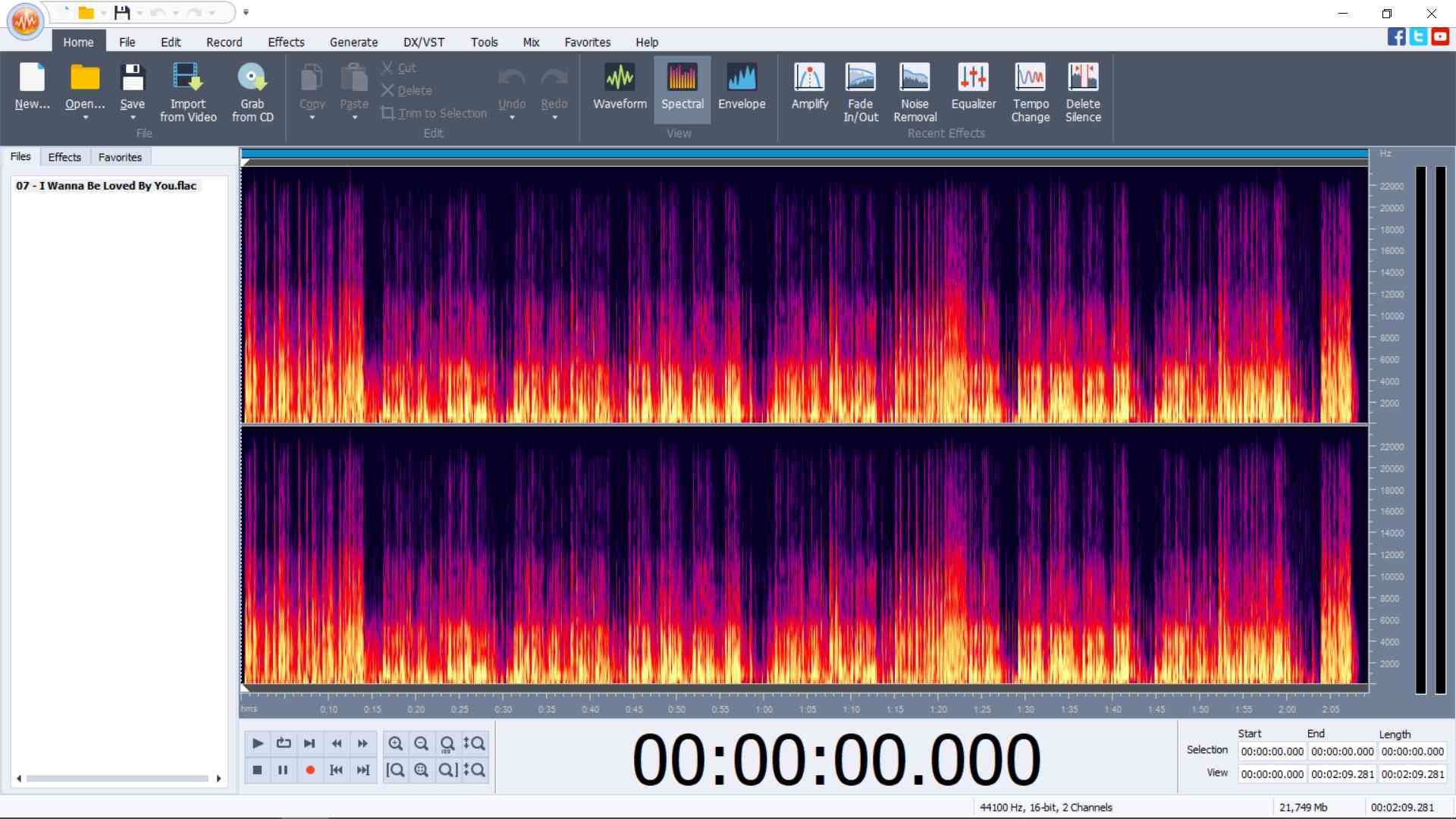Switch to Favorites side panel tab
The height and width of the screenshot is (819, 1456).
(120, 157)
